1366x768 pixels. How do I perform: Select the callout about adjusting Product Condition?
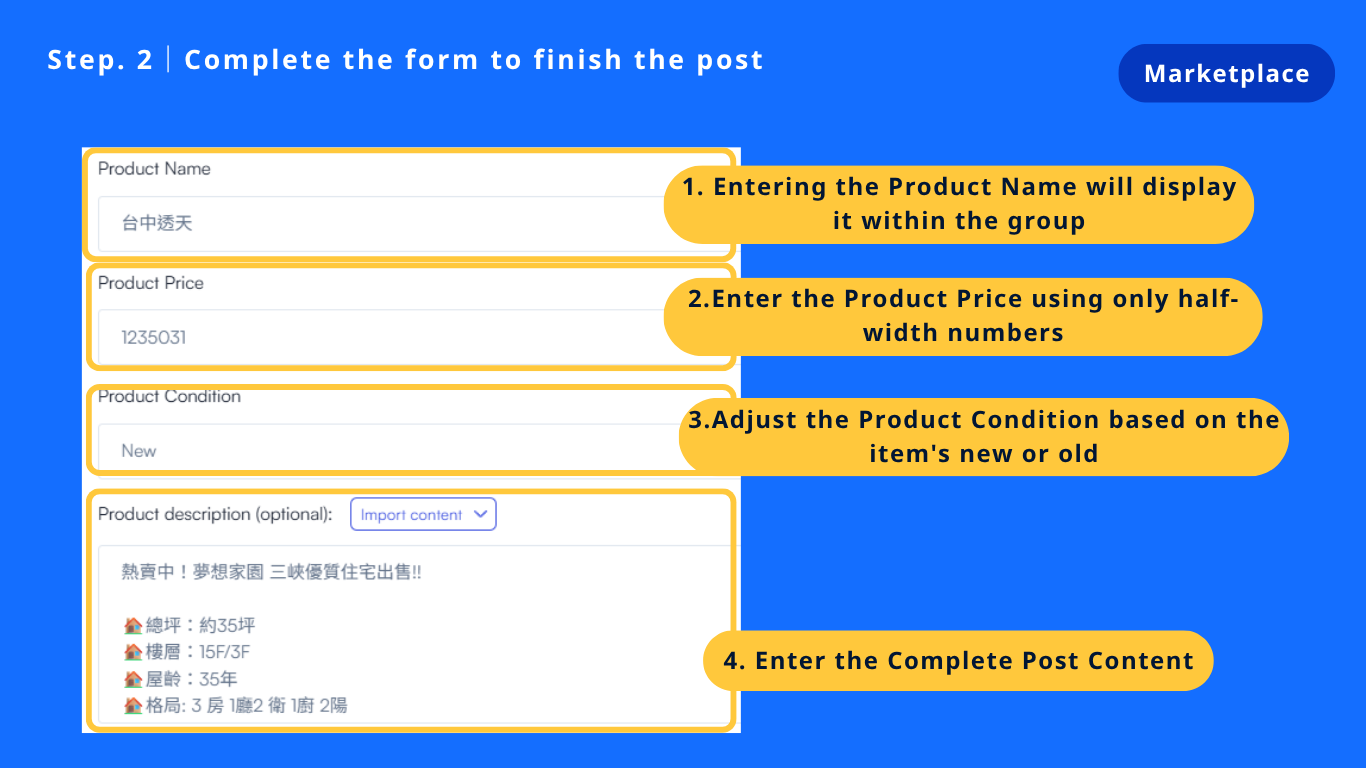pos(983,436)
